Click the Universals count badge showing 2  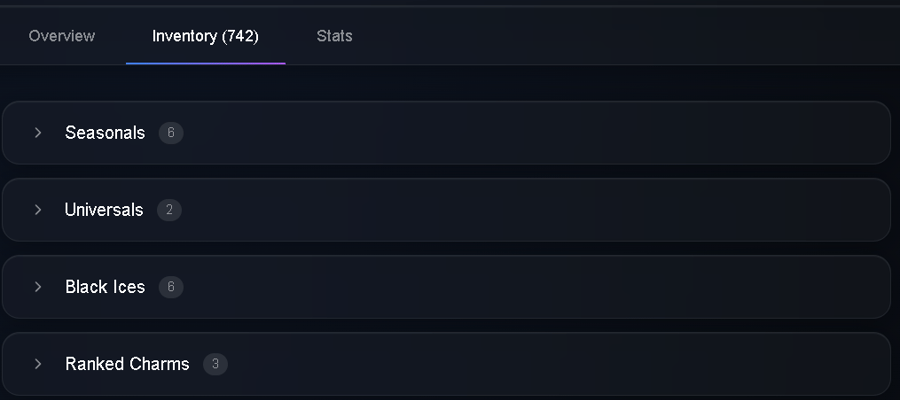point(169,209)
